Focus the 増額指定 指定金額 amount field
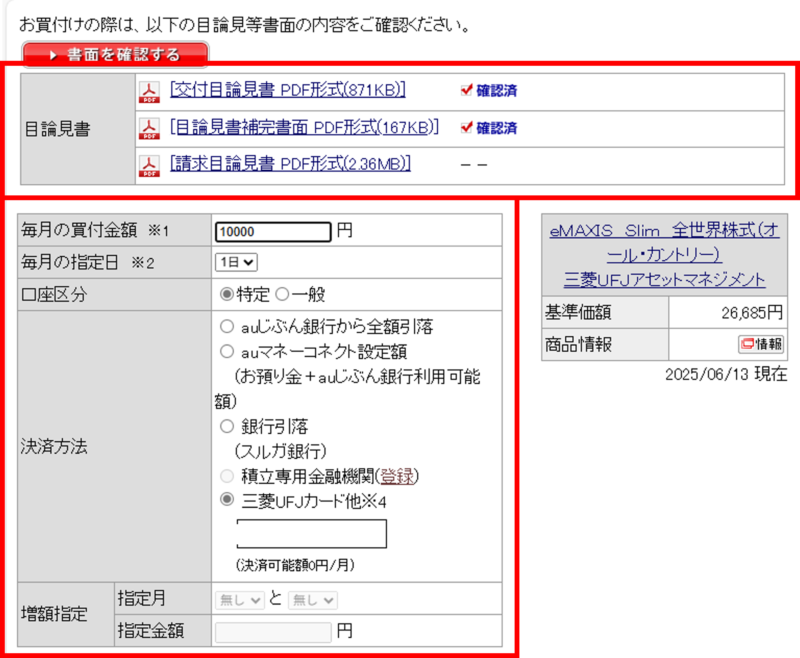Screen dimensions: 800x658 [273, 632]
